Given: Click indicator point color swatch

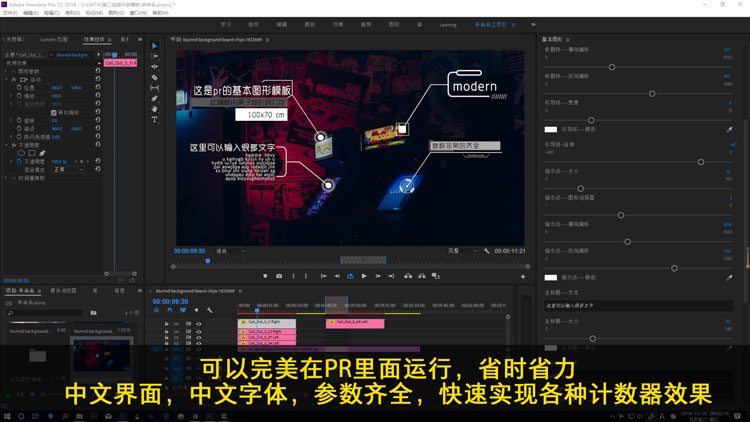Looking at the screenshot, I should tap(551, 278).
